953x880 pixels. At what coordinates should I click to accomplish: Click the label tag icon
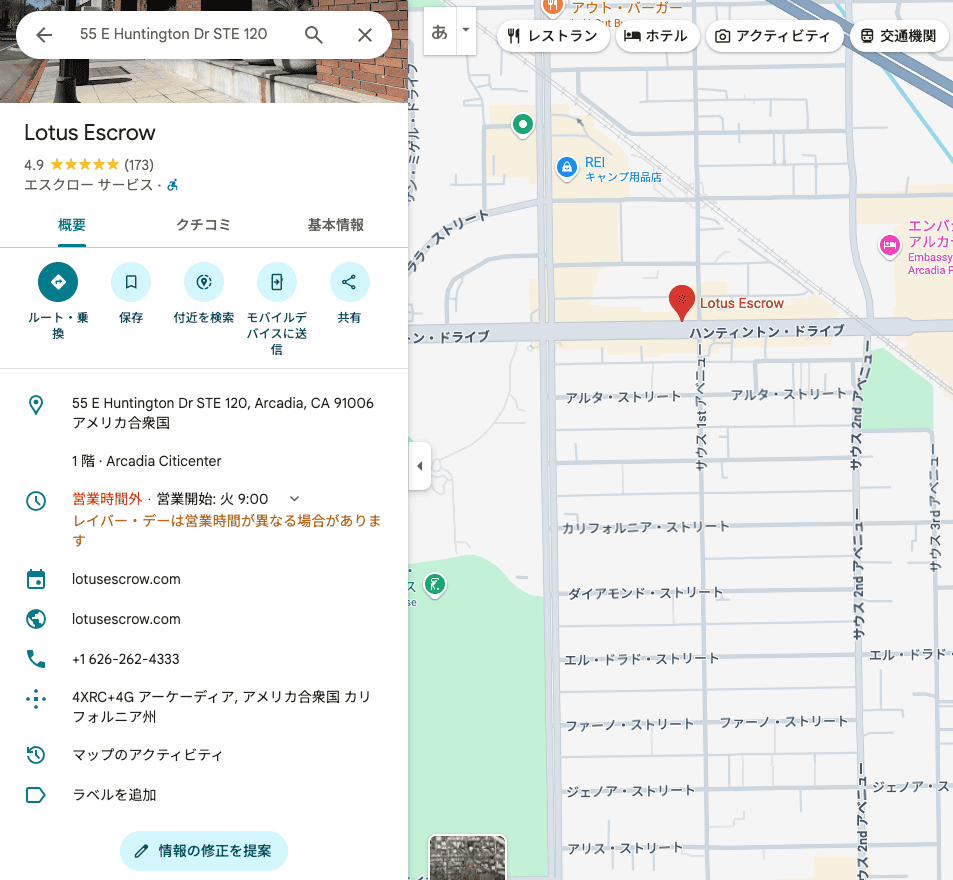36,795
